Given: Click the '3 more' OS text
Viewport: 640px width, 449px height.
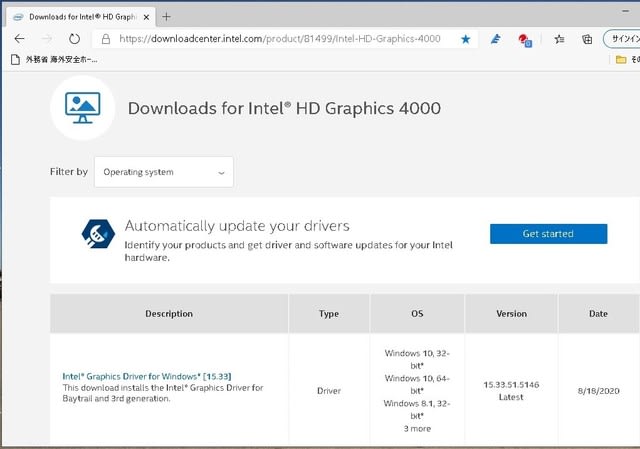Looking at the screenshot, I should click(x=417, y=429).
